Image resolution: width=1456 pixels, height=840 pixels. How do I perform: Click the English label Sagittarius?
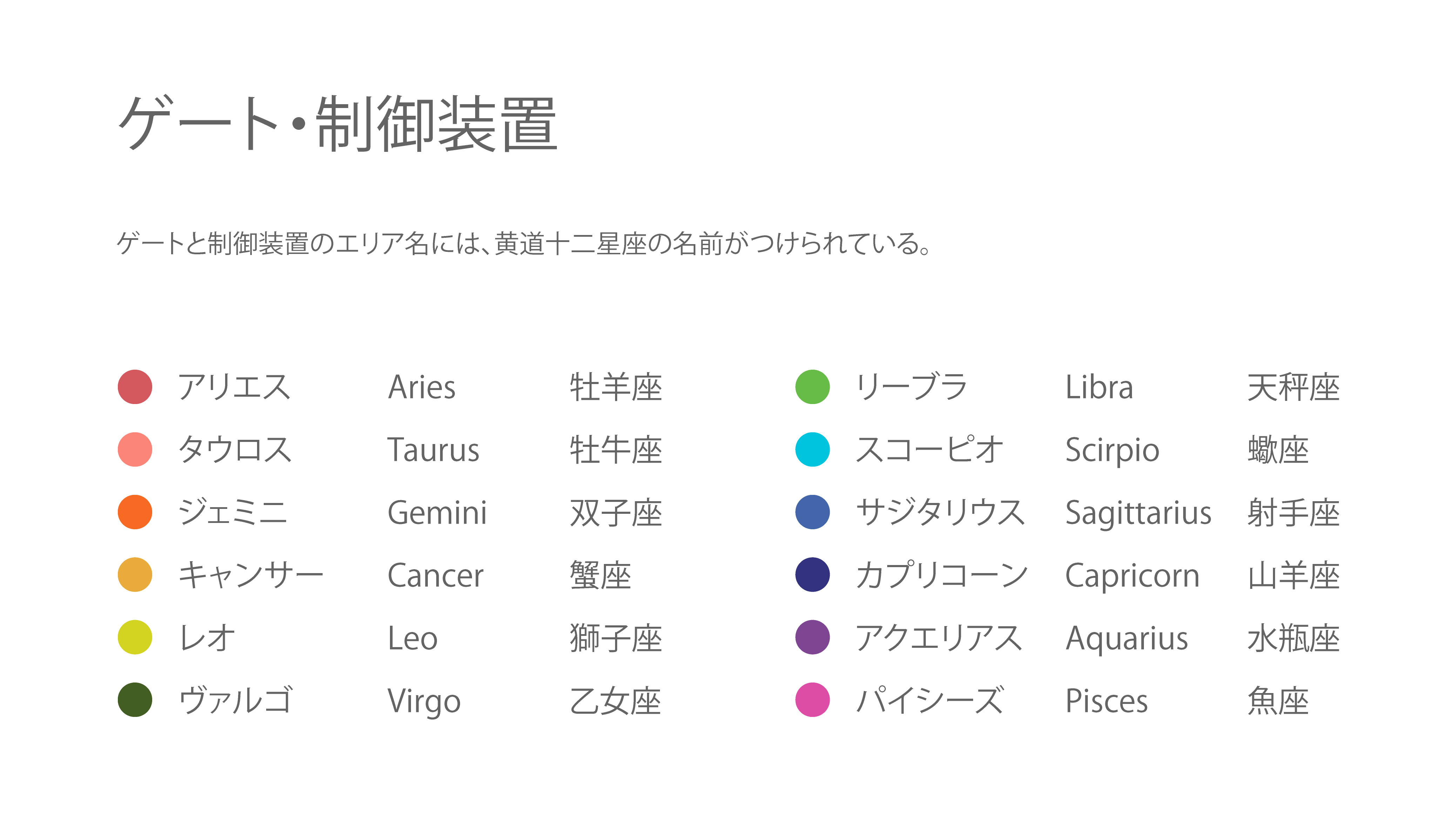[x=1138, y=513]
